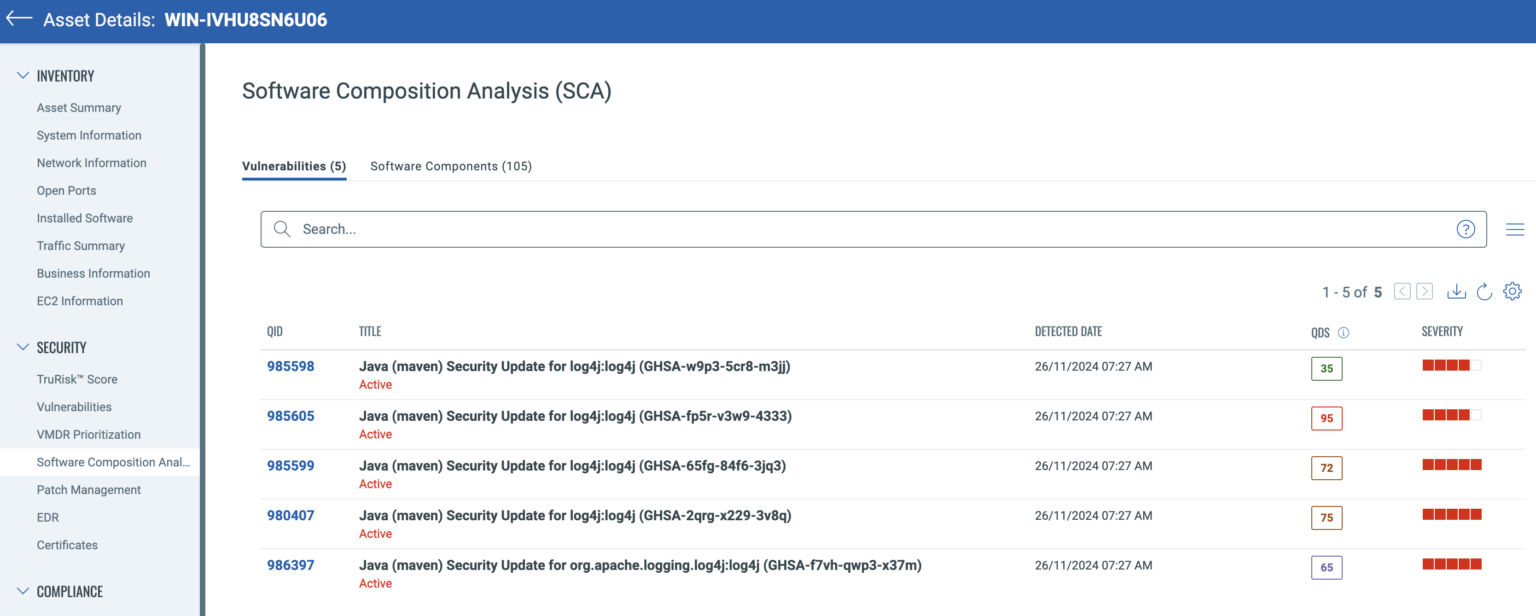Click the next page arrow

pyautogui.click(x=1424, y=291)
